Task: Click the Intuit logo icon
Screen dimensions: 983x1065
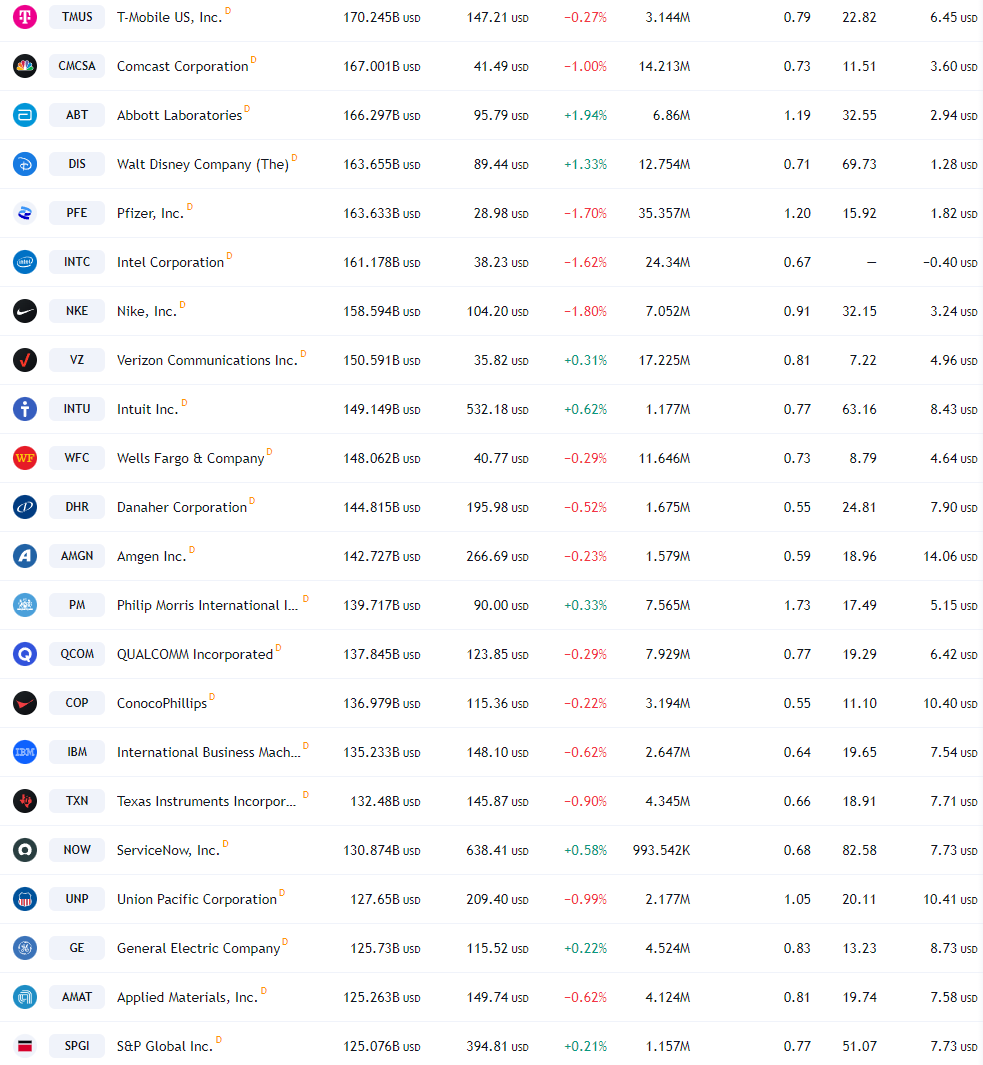Action: click(x=25, y=409)
